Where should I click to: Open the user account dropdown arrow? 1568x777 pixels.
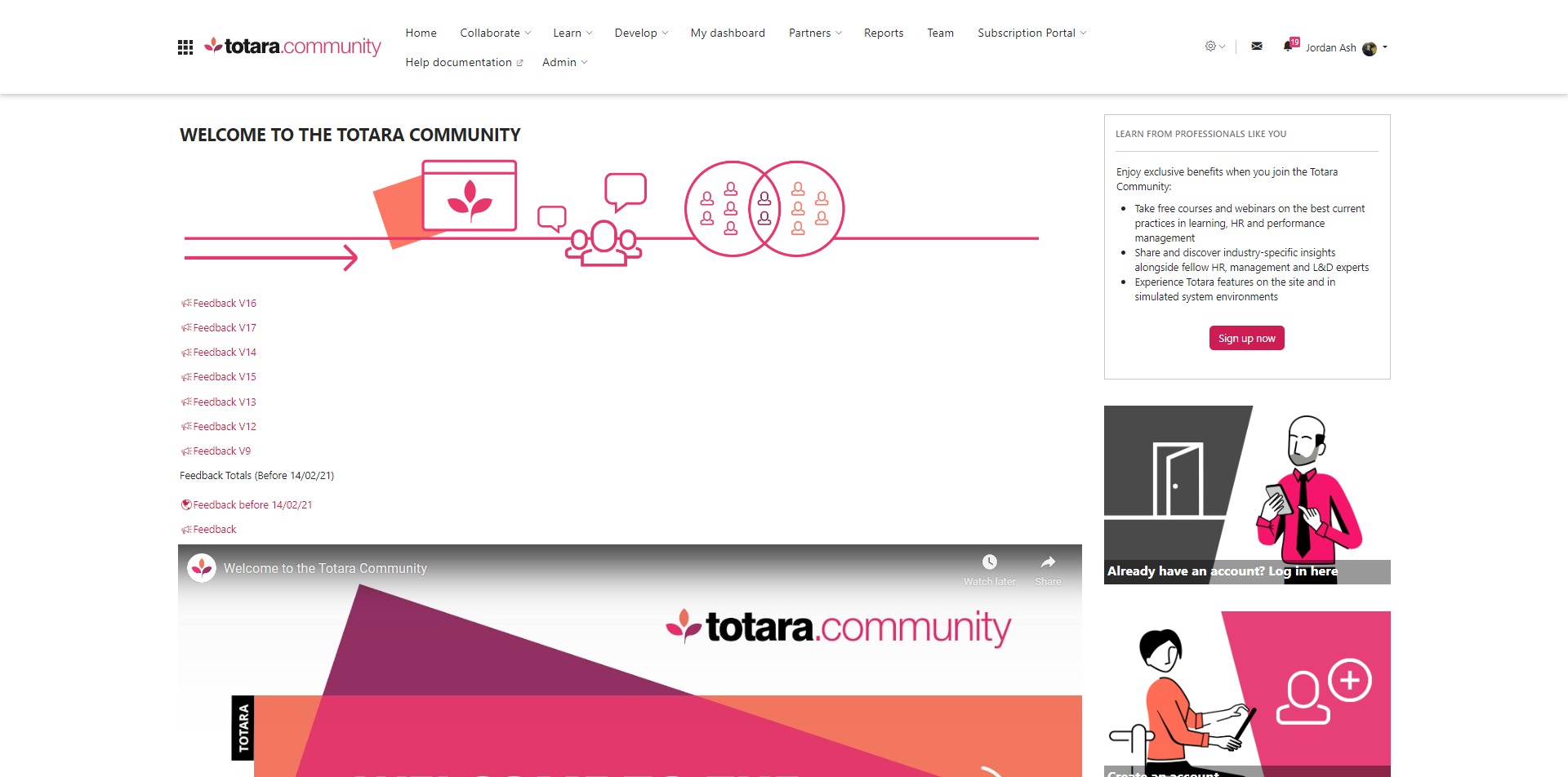[x=1385, y=47]
